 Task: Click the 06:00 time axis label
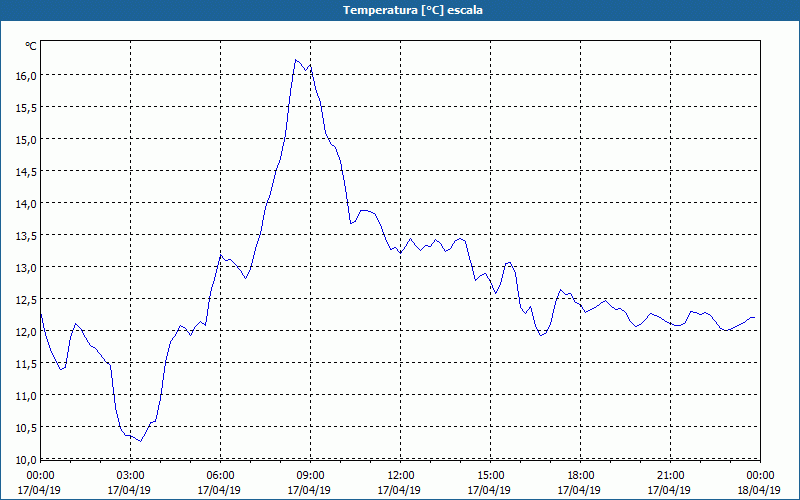click(x=221, y=476)
